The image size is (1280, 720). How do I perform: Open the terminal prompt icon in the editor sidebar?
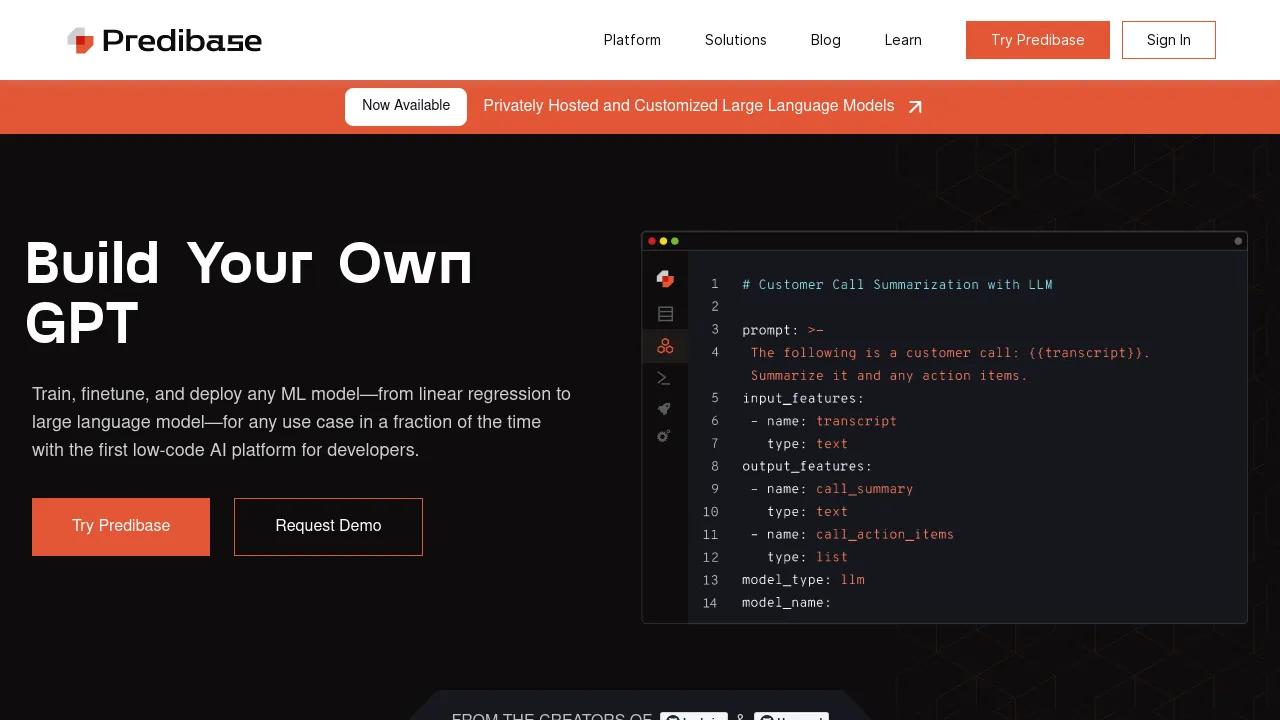[x=663, y=378]
